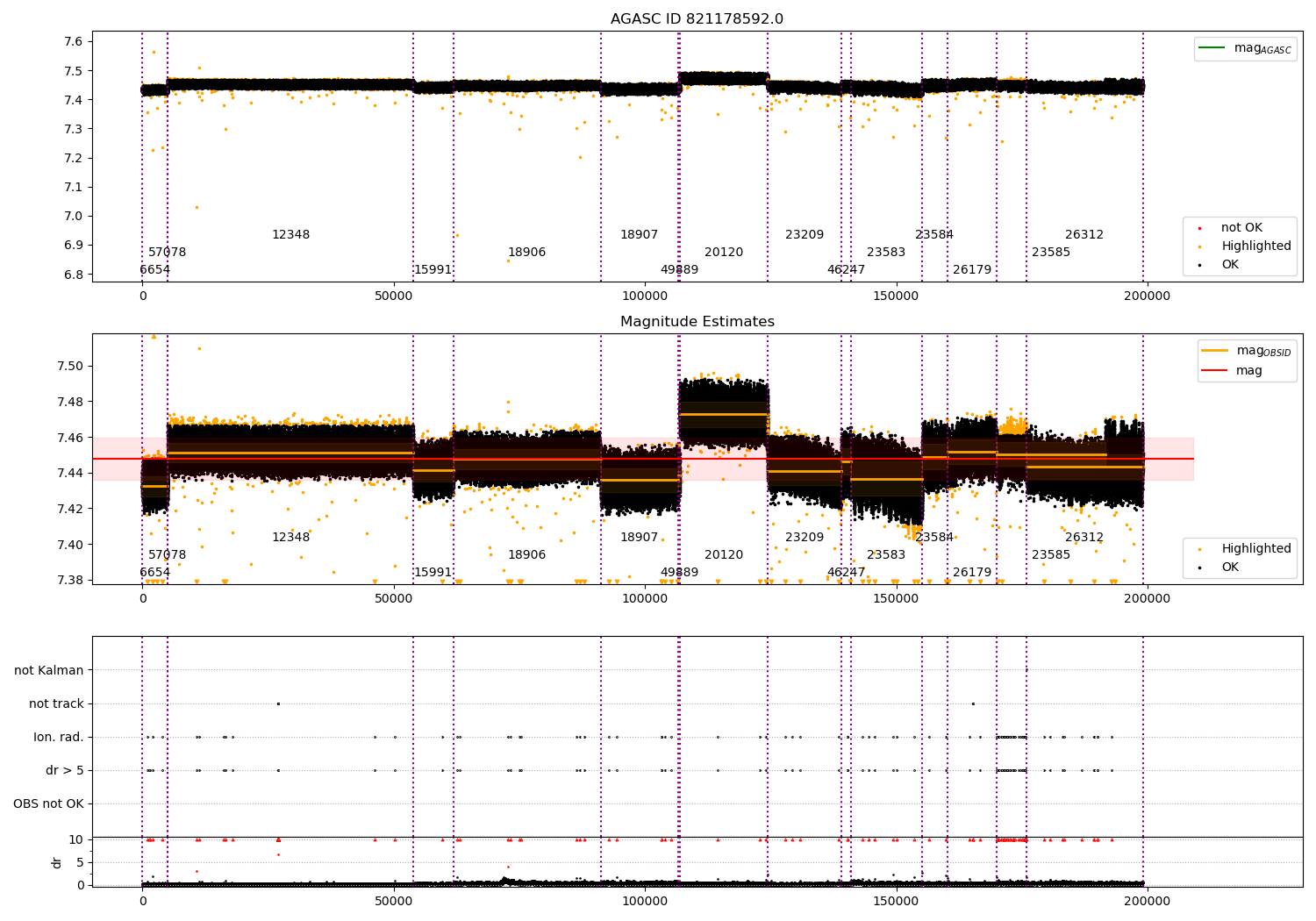Screen dimensions: 1316x921
Task: Click obsid label 6654 in middle plot
Action: click(155, 573)
